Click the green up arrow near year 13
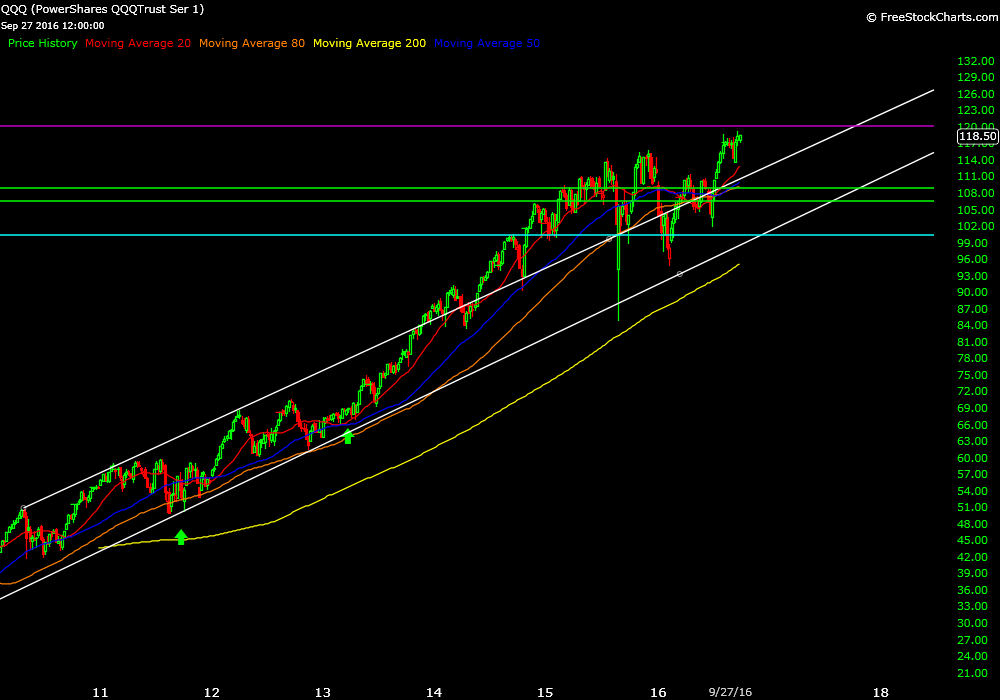This screenshot has width=1000, height=700. tap(348, 435)
